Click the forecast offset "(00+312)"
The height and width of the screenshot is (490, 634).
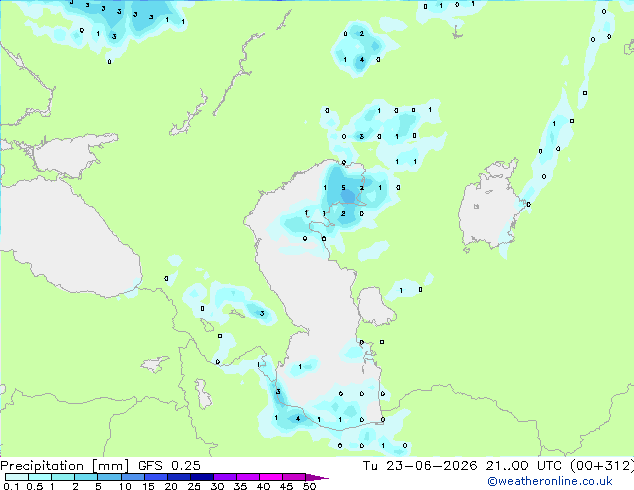[x=602, y=466]
